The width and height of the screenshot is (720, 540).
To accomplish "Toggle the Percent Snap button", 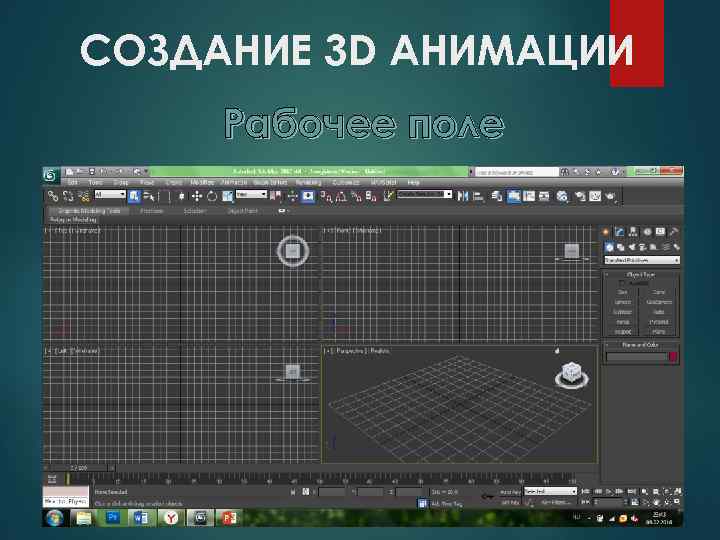I will tap(356, 197).
